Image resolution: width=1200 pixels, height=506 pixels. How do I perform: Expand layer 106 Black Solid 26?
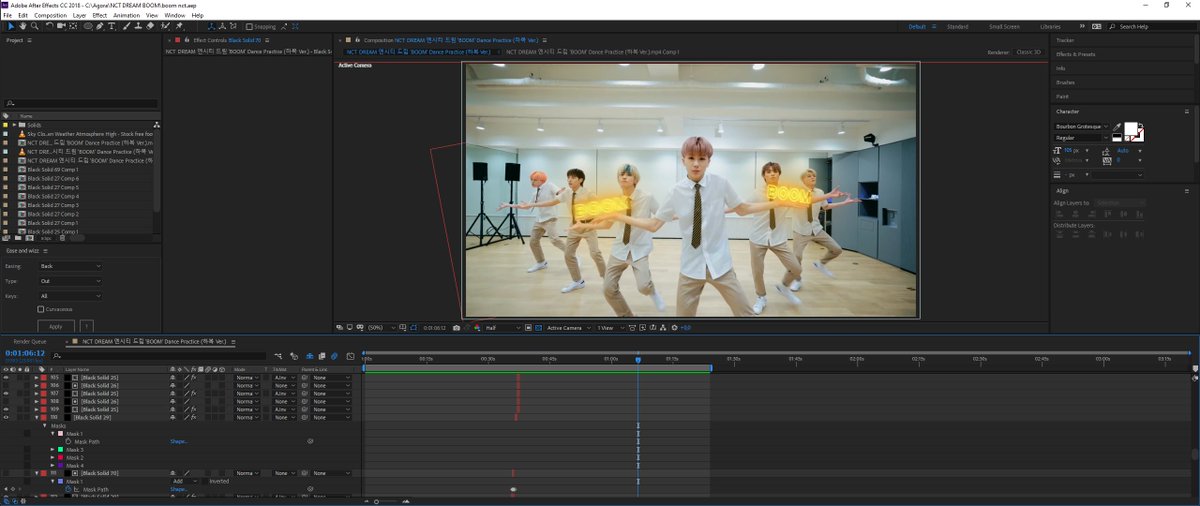(37, 386)
